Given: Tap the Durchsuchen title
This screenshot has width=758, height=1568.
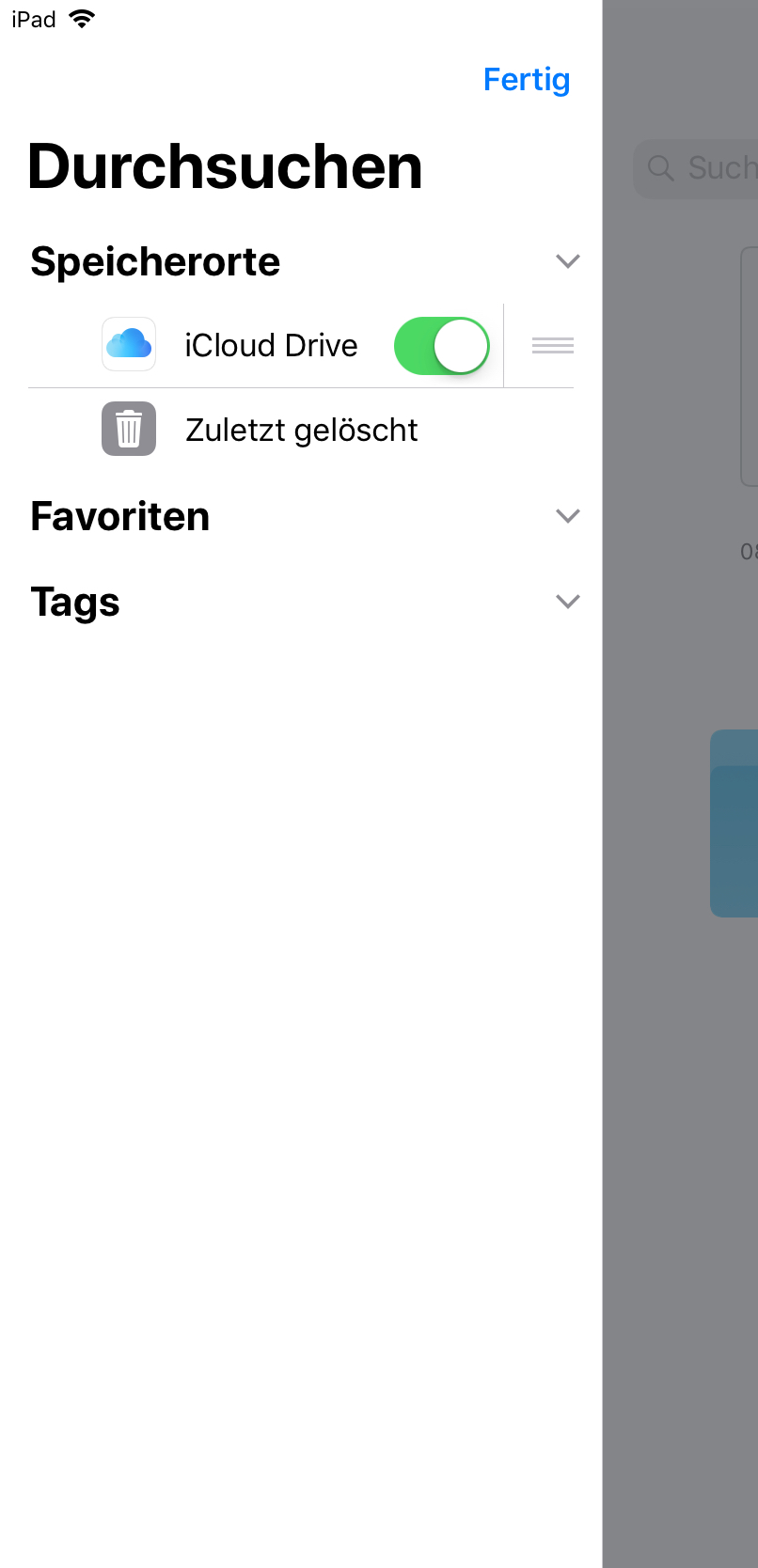Looking at the screenshot, I should point(226,166).
